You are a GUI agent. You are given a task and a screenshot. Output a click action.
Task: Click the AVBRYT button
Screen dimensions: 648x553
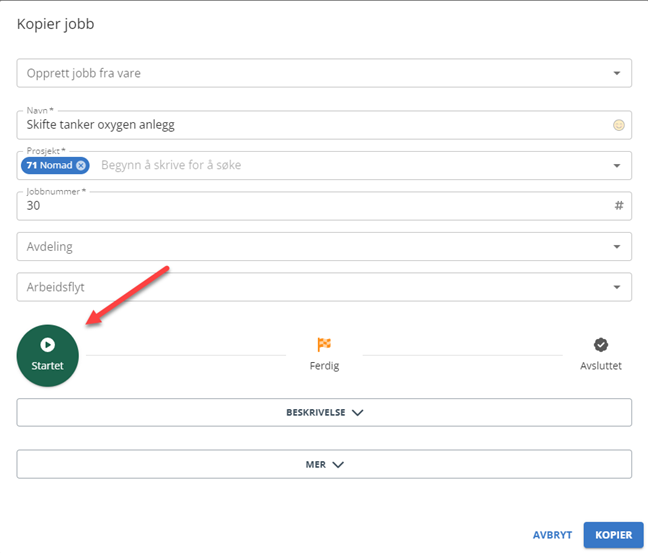coord(552,535)
